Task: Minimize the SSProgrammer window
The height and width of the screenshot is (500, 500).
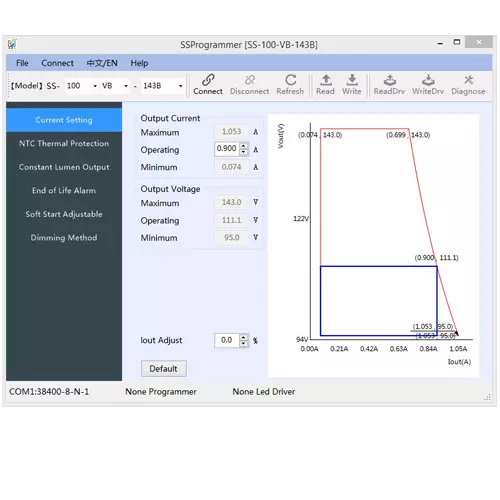Action: 440,43
